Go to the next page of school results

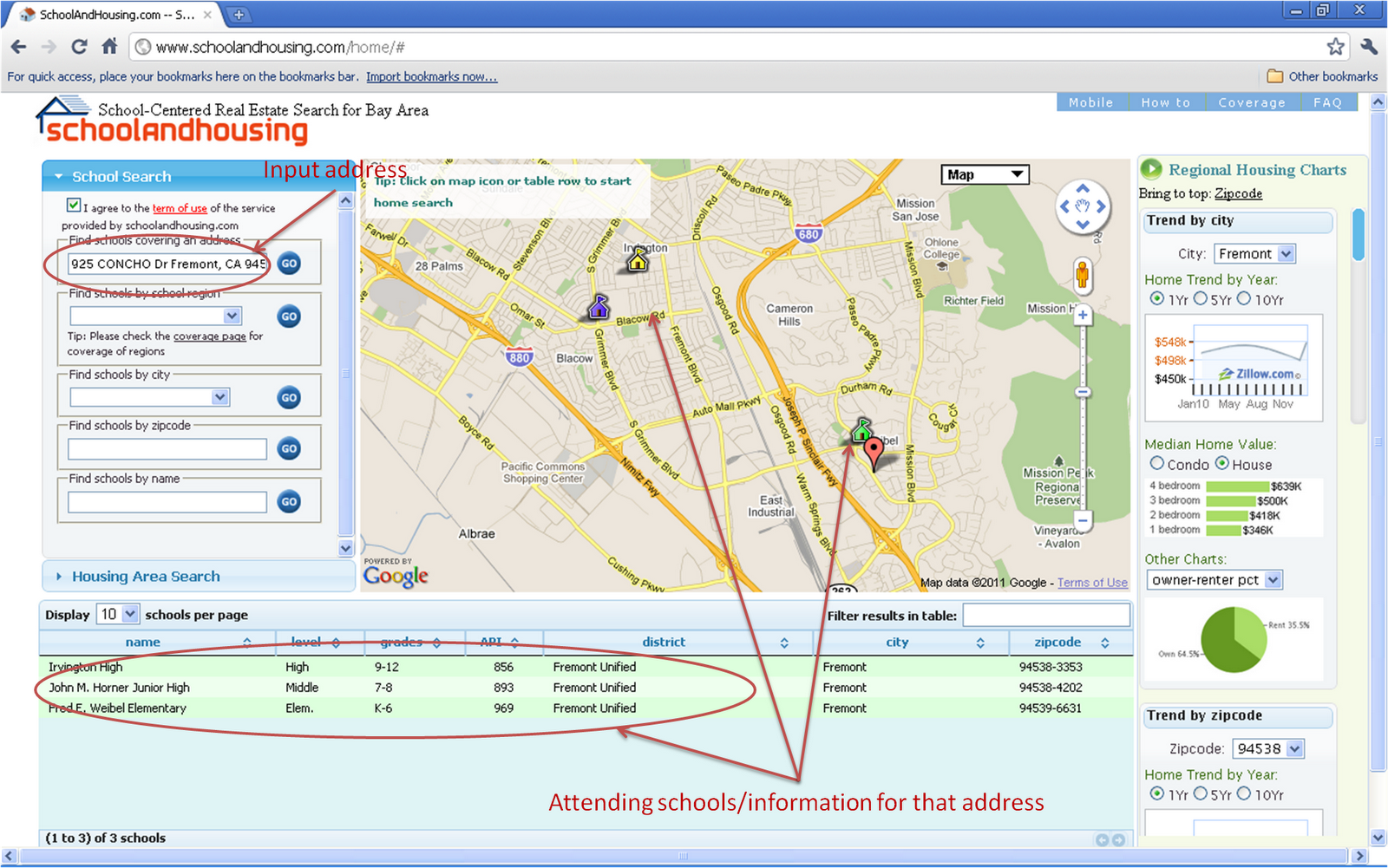(1118, 839)
